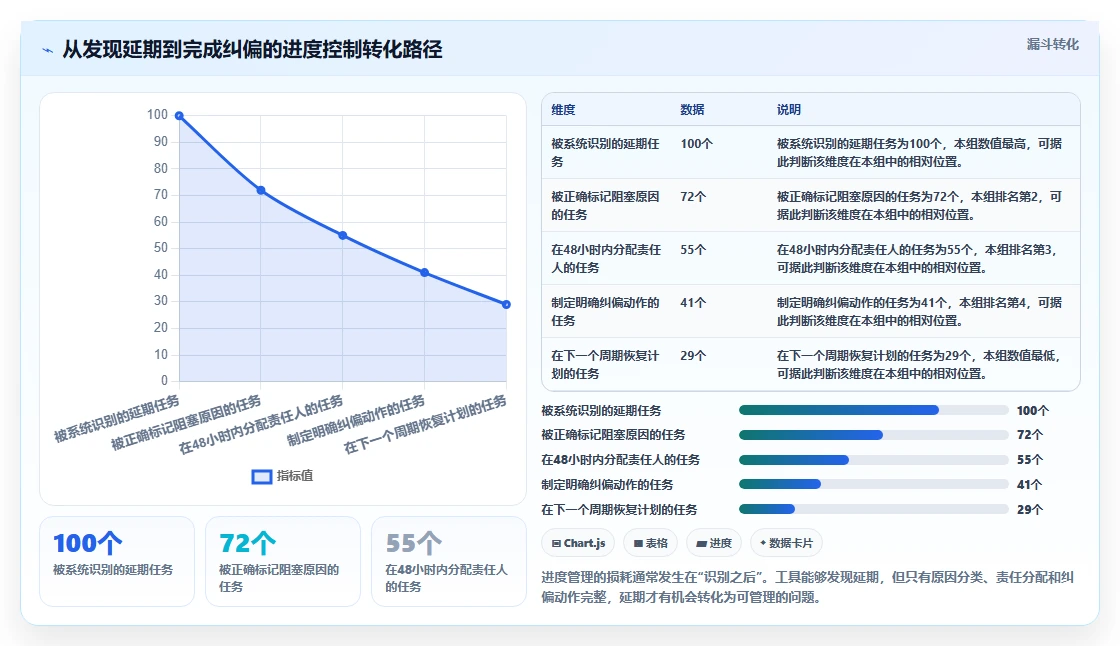Click the description mentioning 本组排名第2

(919, 205)
